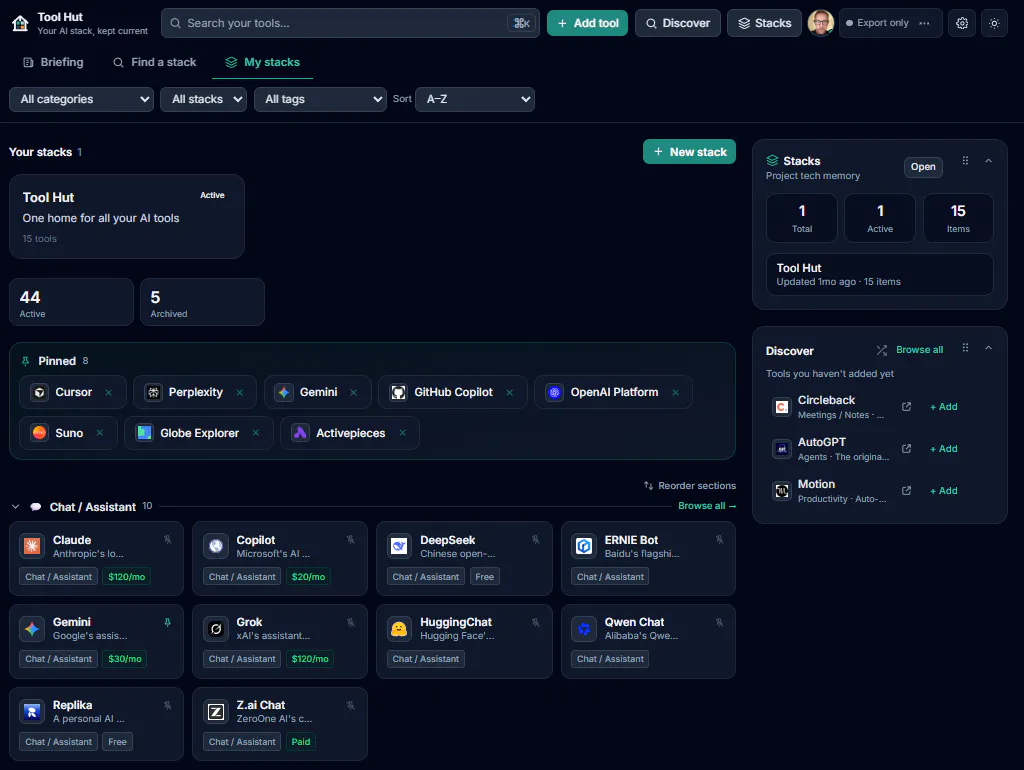Toggle pin on the DeepSeek card
The height and width of the screenshot is (770, 1024).
point(536,539)
